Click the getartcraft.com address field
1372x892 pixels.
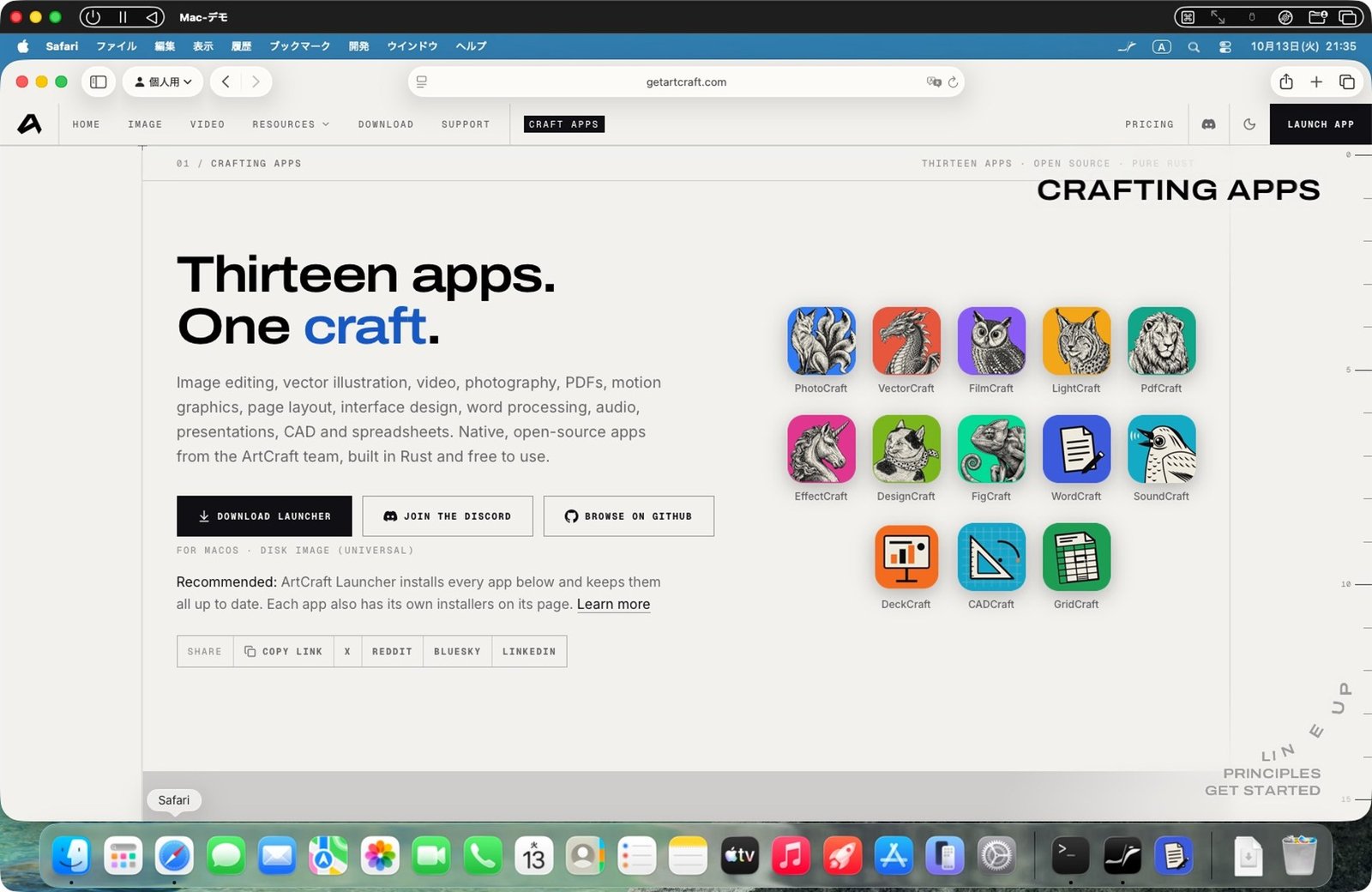[x=686, y=82]
